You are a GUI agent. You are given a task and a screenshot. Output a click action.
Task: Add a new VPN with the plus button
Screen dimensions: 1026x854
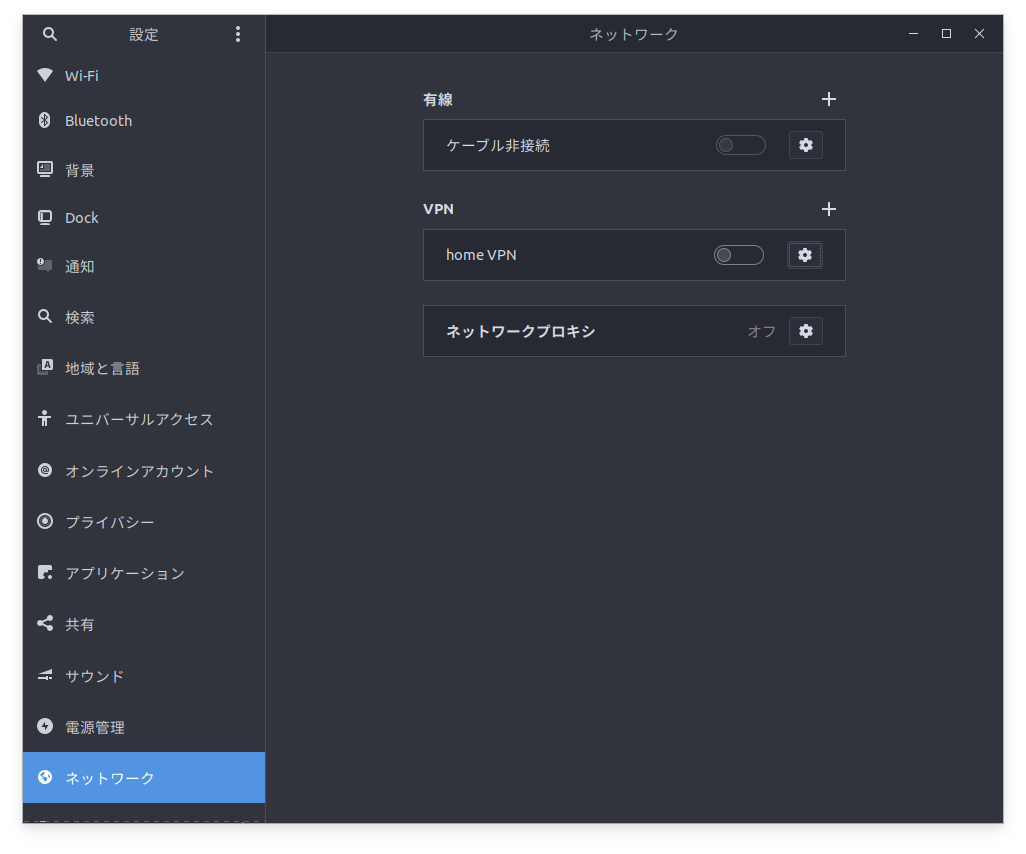(x=829, y=209)
